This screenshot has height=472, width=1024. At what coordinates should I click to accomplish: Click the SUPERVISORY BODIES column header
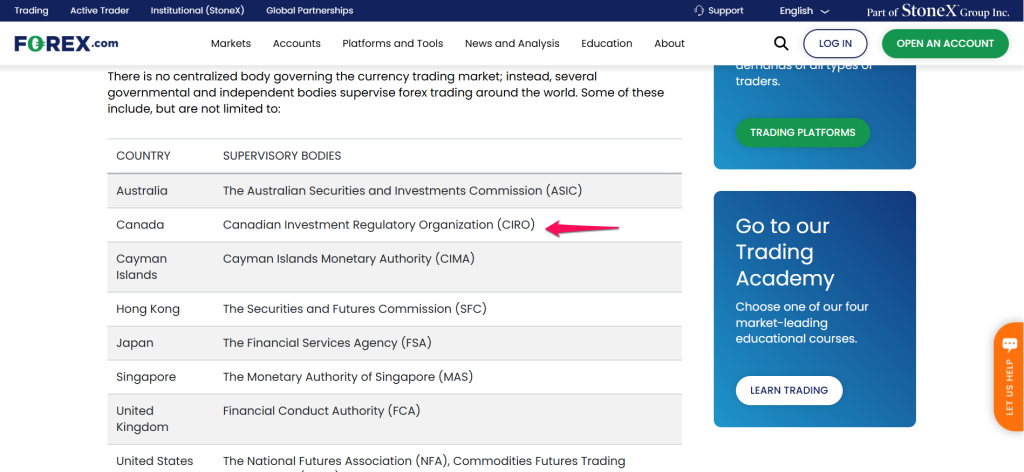pyautogui.click(x=282, y=156)
